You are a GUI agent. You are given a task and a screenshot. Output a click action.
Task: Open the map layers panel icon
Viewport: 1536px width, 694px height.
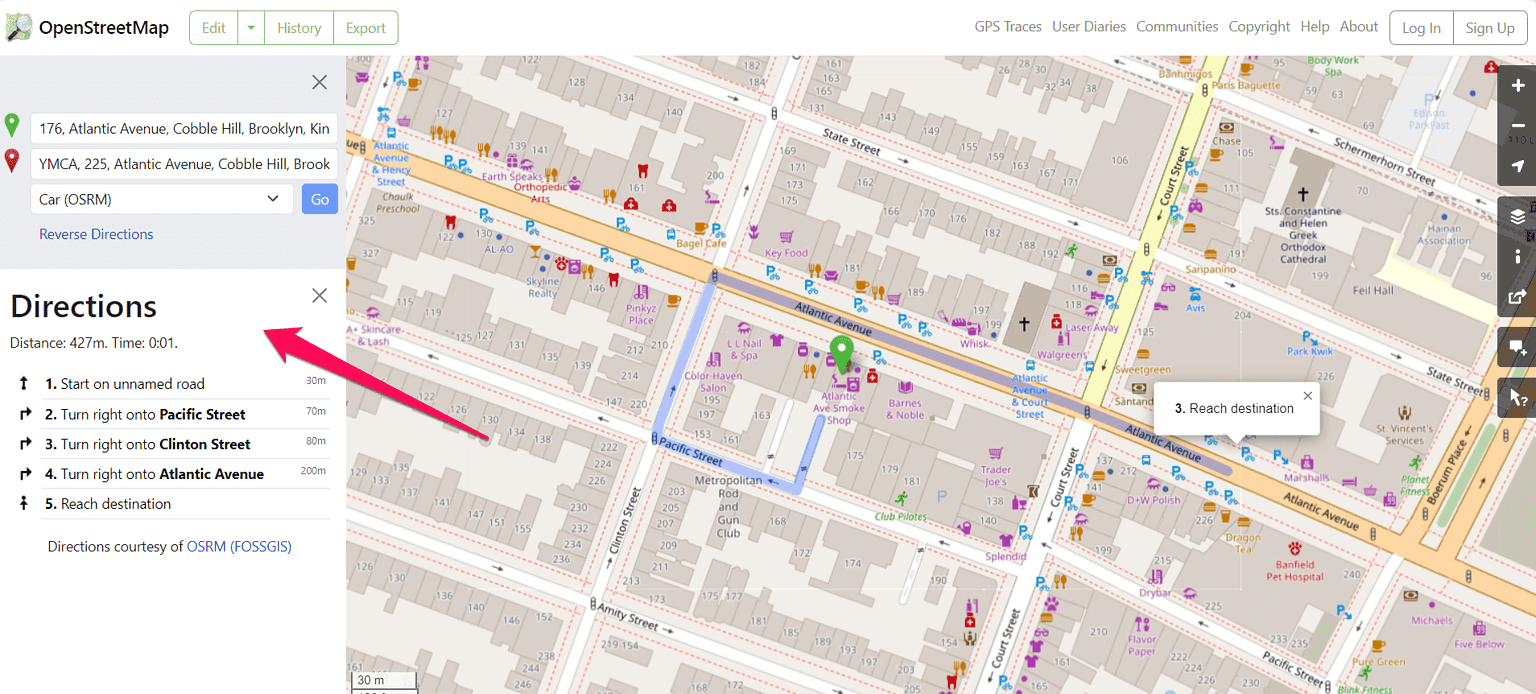tap(1517, 216)
